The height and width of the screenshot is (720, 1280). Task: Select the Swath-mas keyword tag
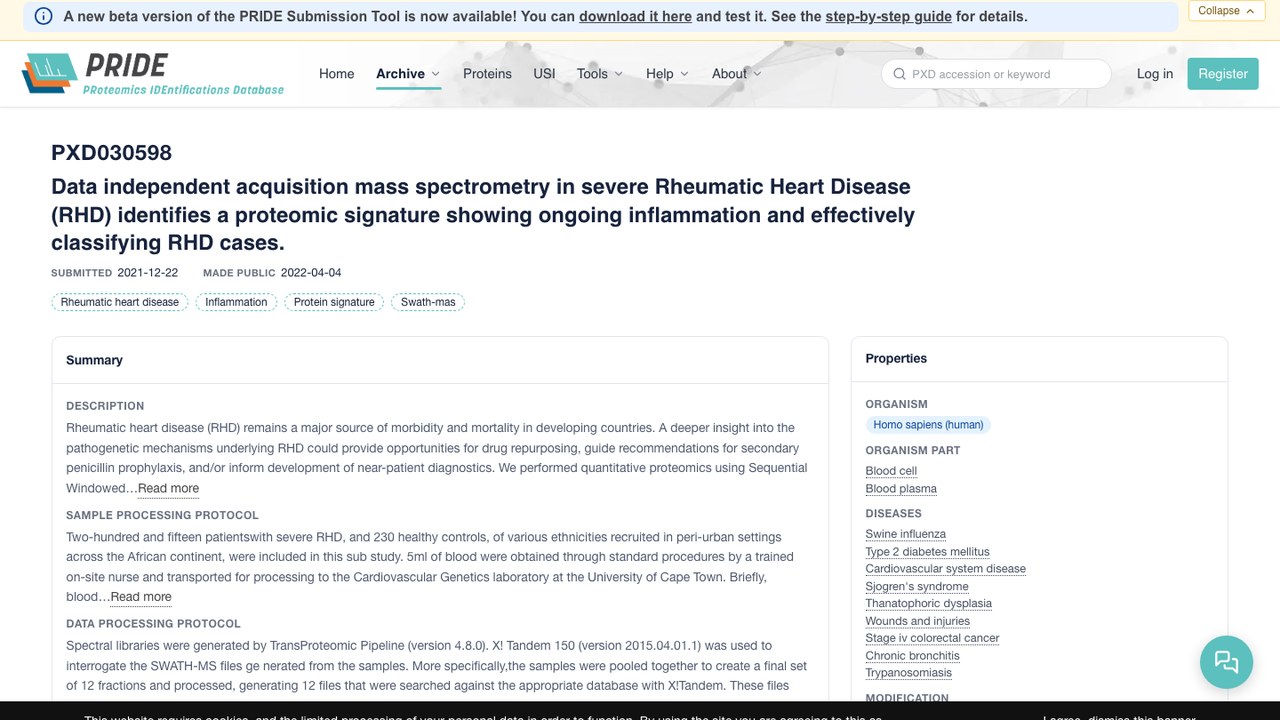point(428,302)
